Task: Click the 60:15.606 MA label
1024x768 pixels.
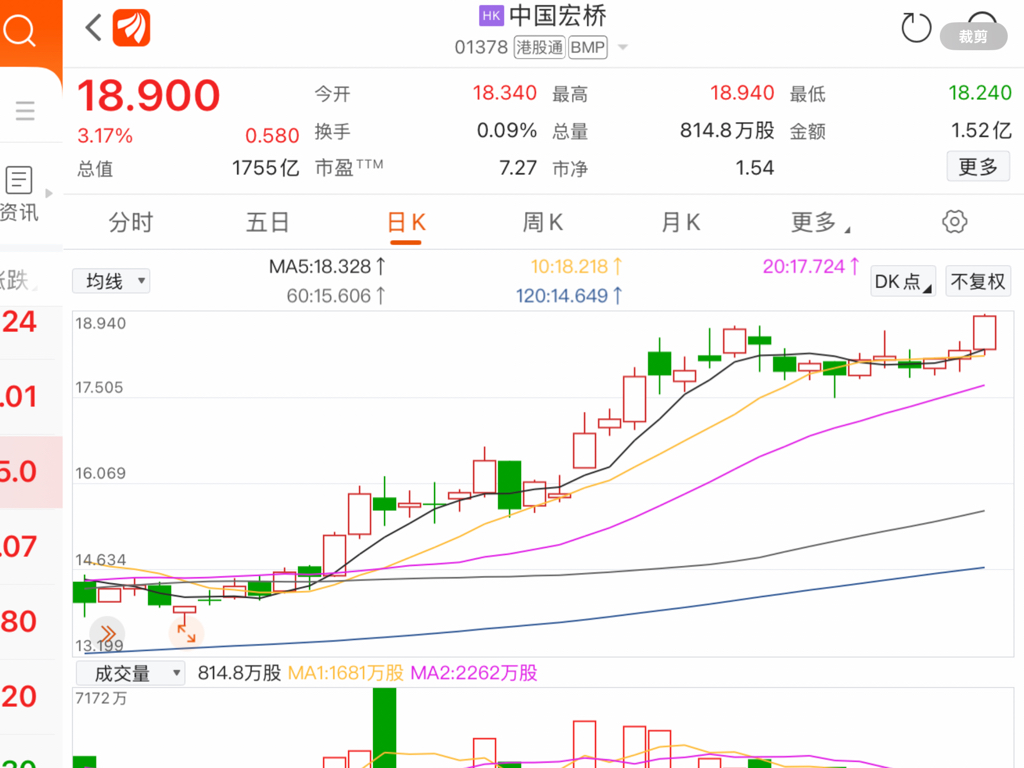Action: (336, 296)
